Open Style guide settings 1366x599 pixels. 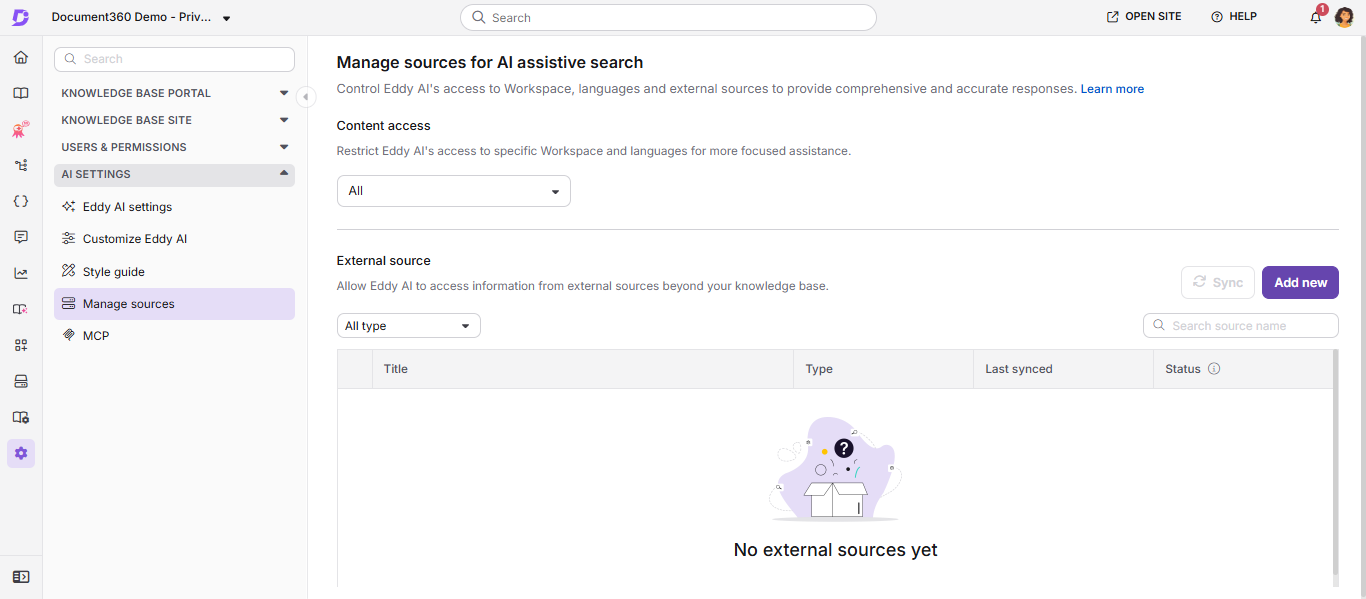pos(174,271)
